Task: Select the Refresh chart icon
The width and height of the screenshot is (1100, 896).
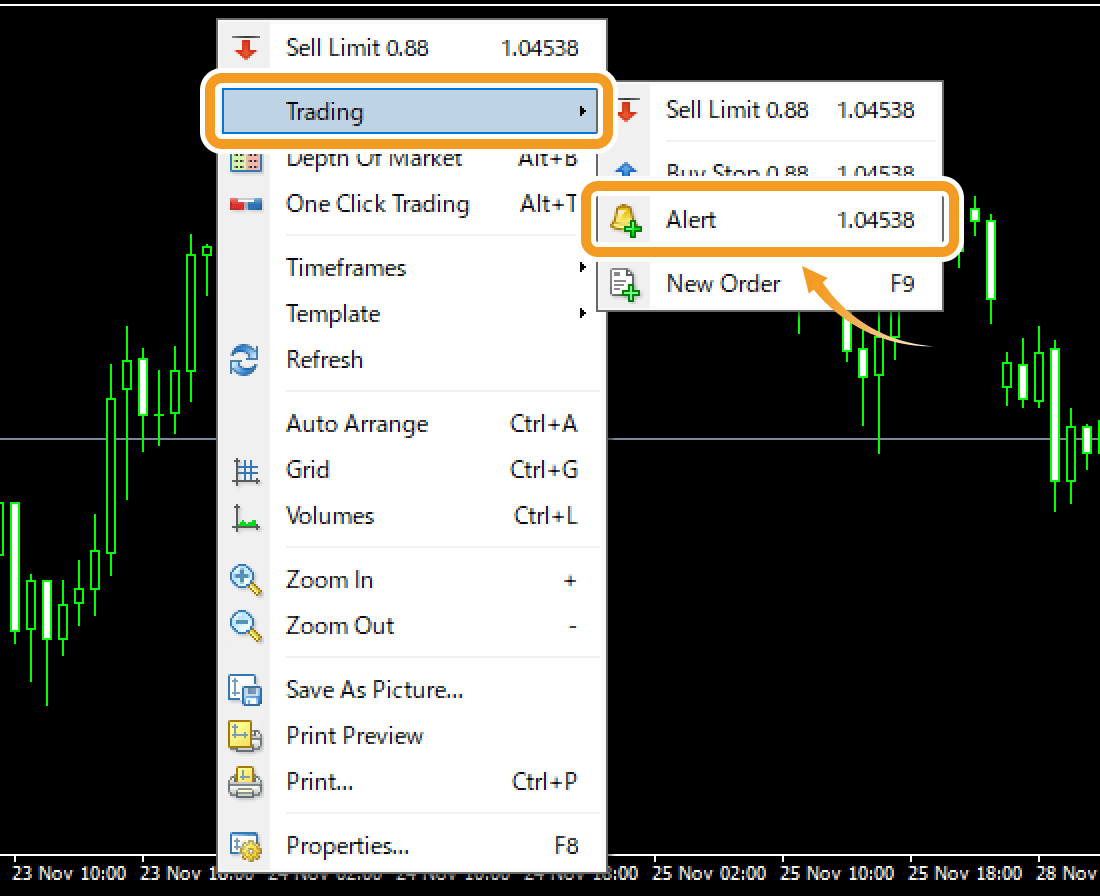Action: (246, 360)
